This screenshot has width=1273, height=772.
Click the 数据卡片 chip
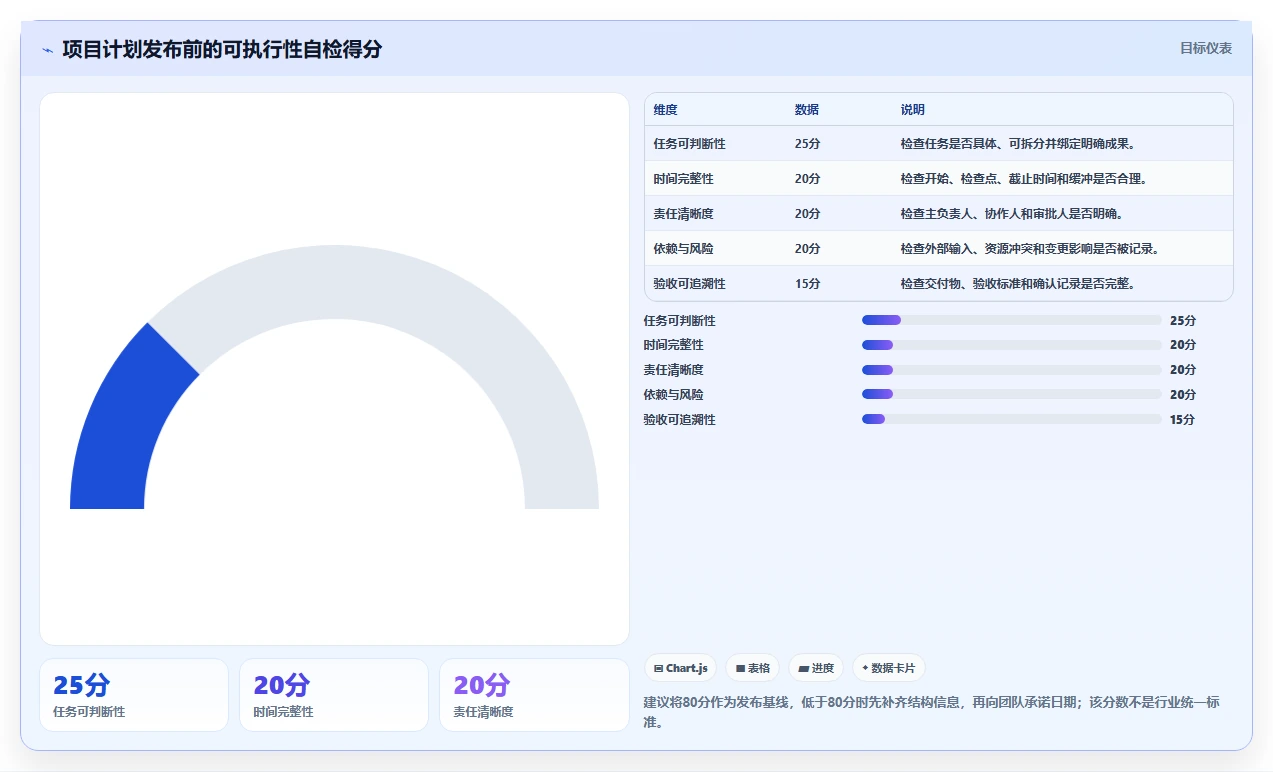(x=888, y=668)
